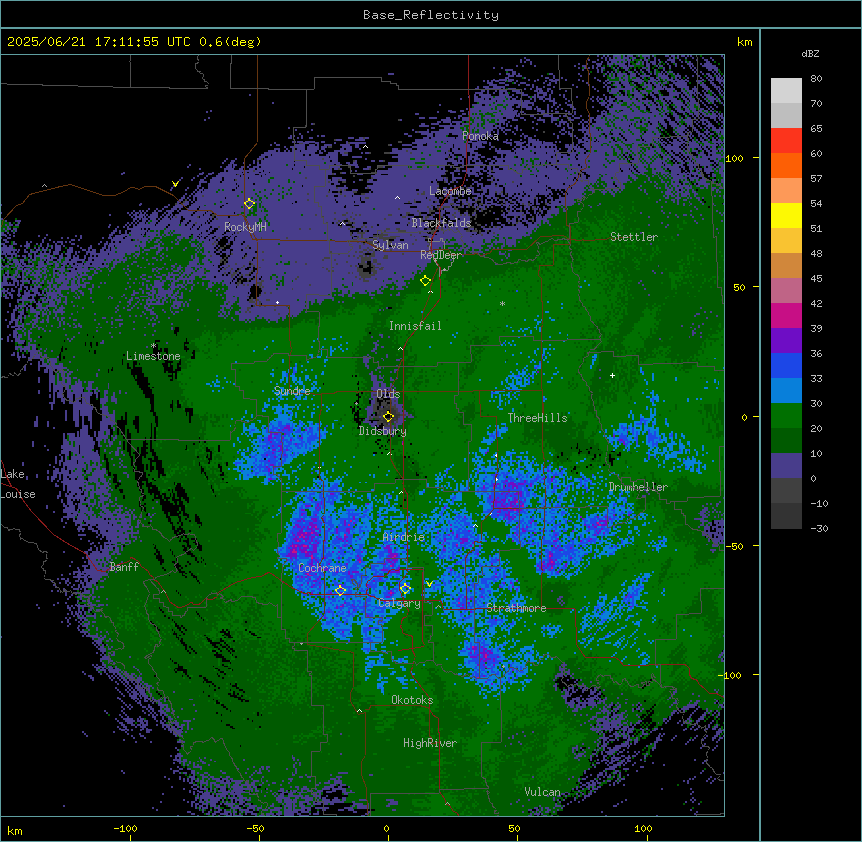Click the Calgary city label
The image size is (862, 842).
(x=399, y=603)
